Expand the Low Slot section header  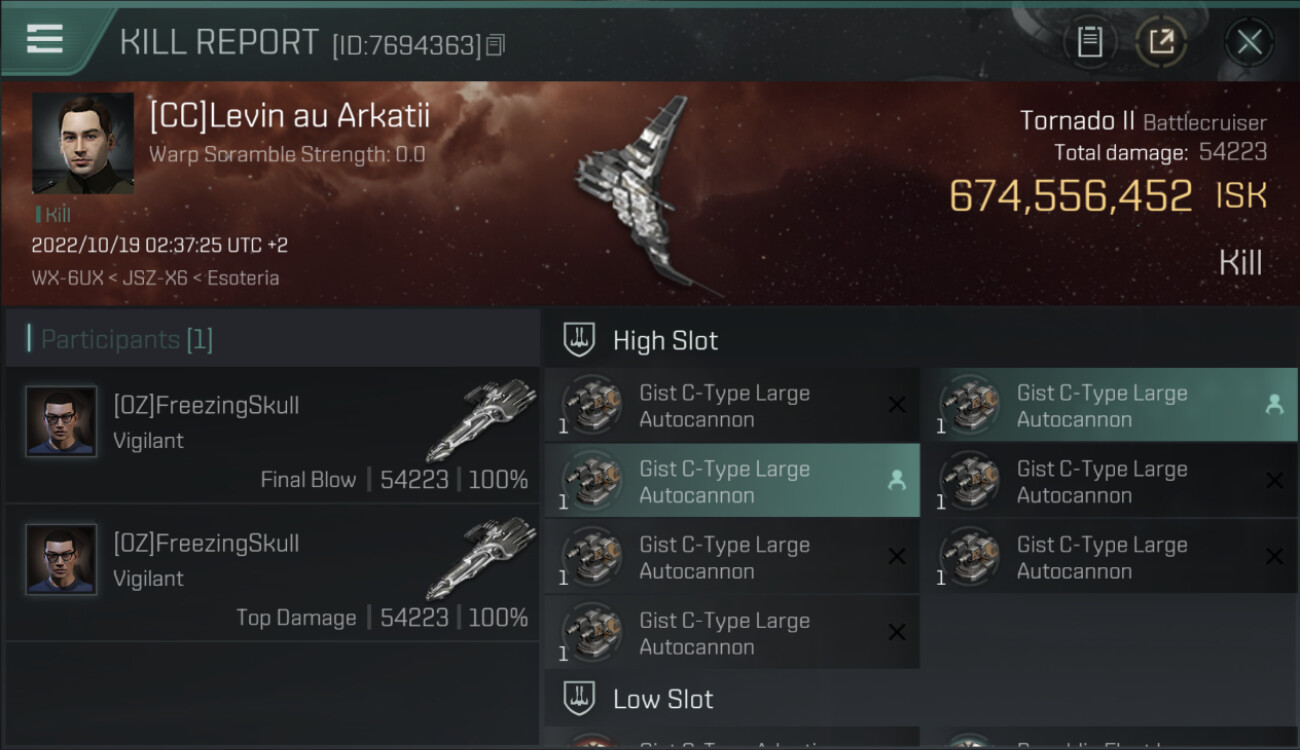(663, 699)
